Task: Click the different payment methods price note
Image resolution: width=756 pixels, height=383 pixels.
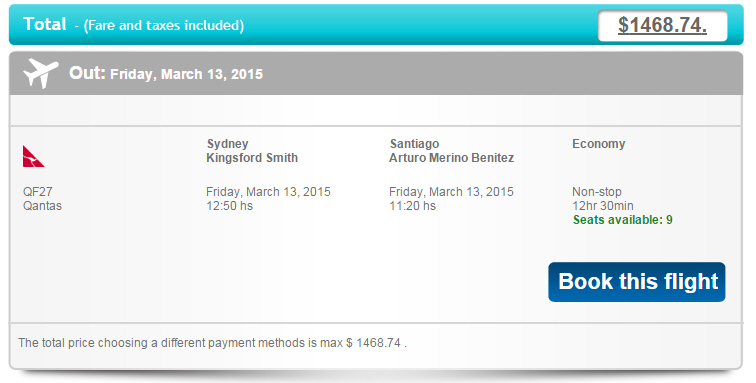Action: 213,343
